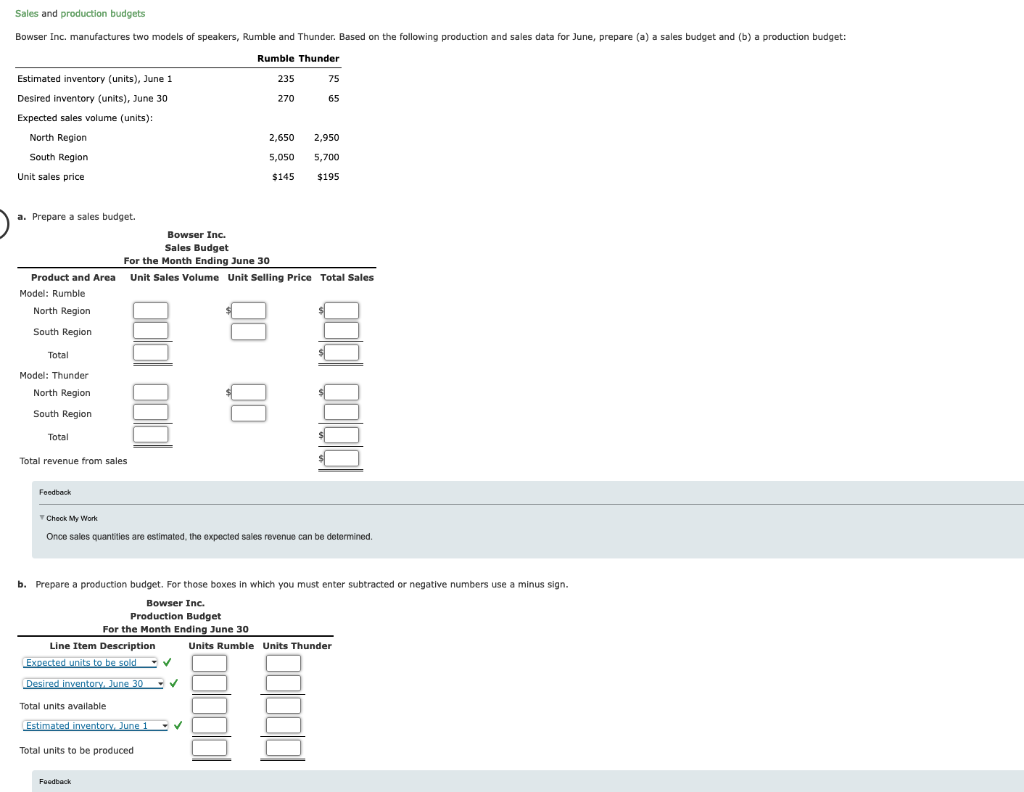Click 'Unit Selling Price' column header
The image size is (1024, 792).
pos(270,277)
